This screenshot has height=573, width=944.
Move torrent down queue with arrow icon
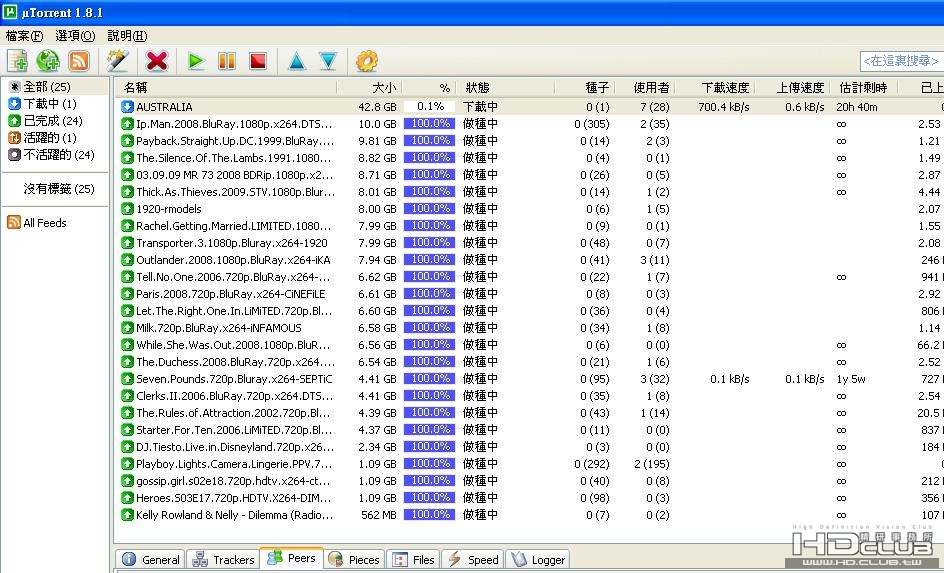[x=328, y=61]
